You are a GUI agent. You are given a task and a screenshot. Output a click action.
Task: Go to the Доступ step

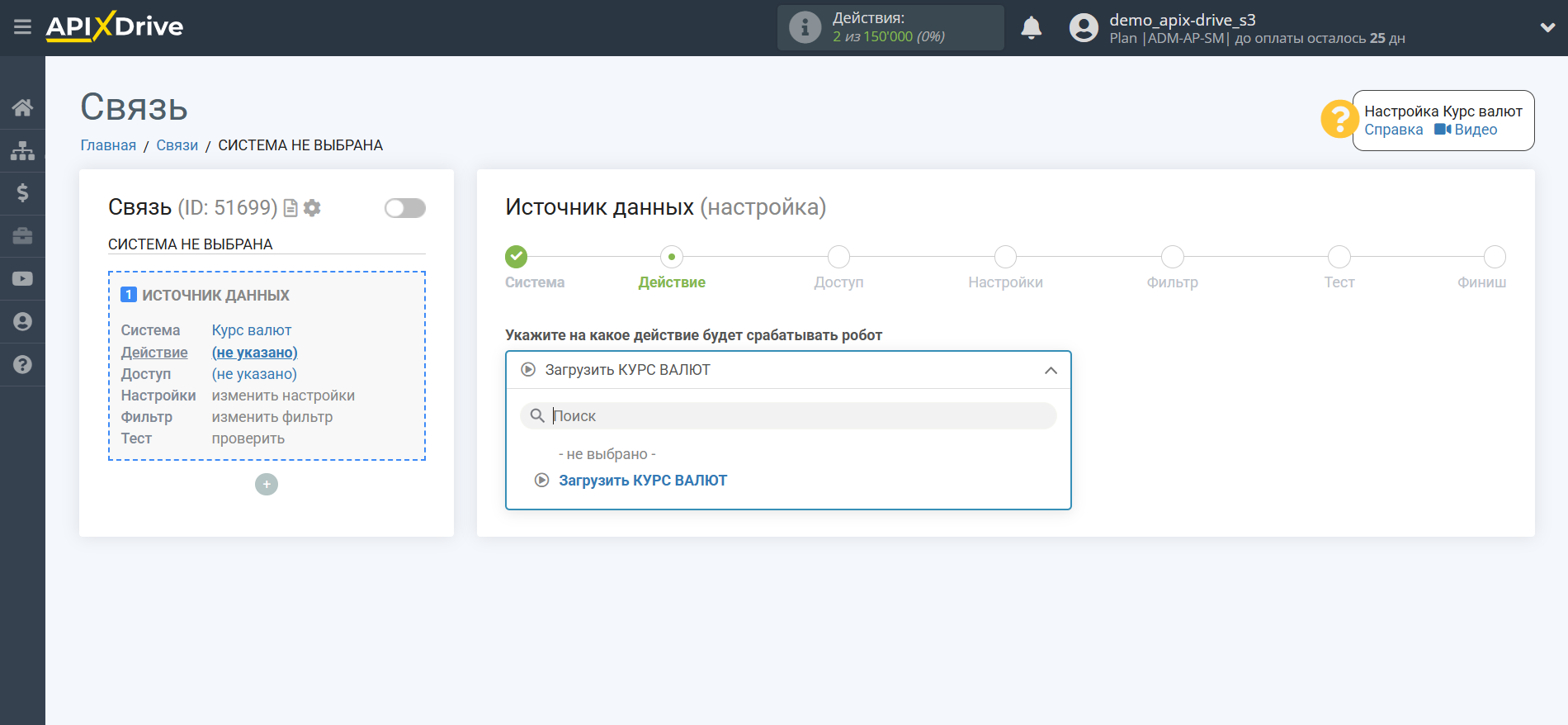(x=838, y=282)
